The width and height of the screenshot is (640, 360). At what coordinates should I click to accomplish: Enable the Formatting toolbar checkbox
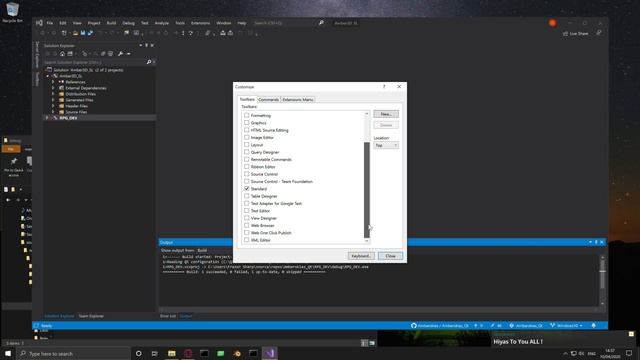pyautogui.click(x=247, y=115)
